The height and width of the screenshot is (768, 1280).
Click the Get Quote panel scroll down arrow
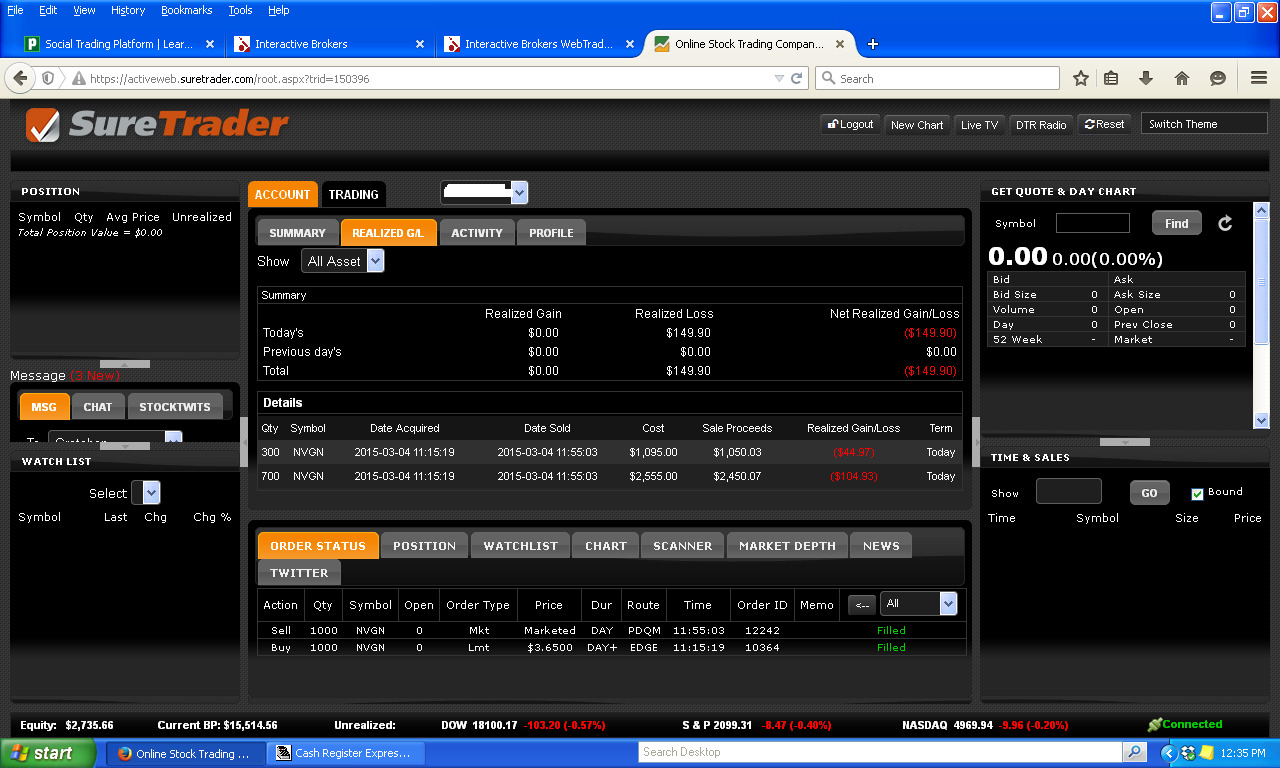point(1261,421)
